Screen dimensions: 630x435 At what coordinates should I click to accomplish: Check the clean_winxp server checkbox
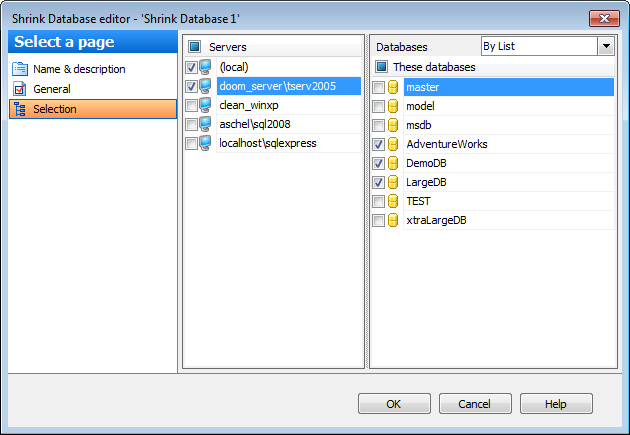191,106
